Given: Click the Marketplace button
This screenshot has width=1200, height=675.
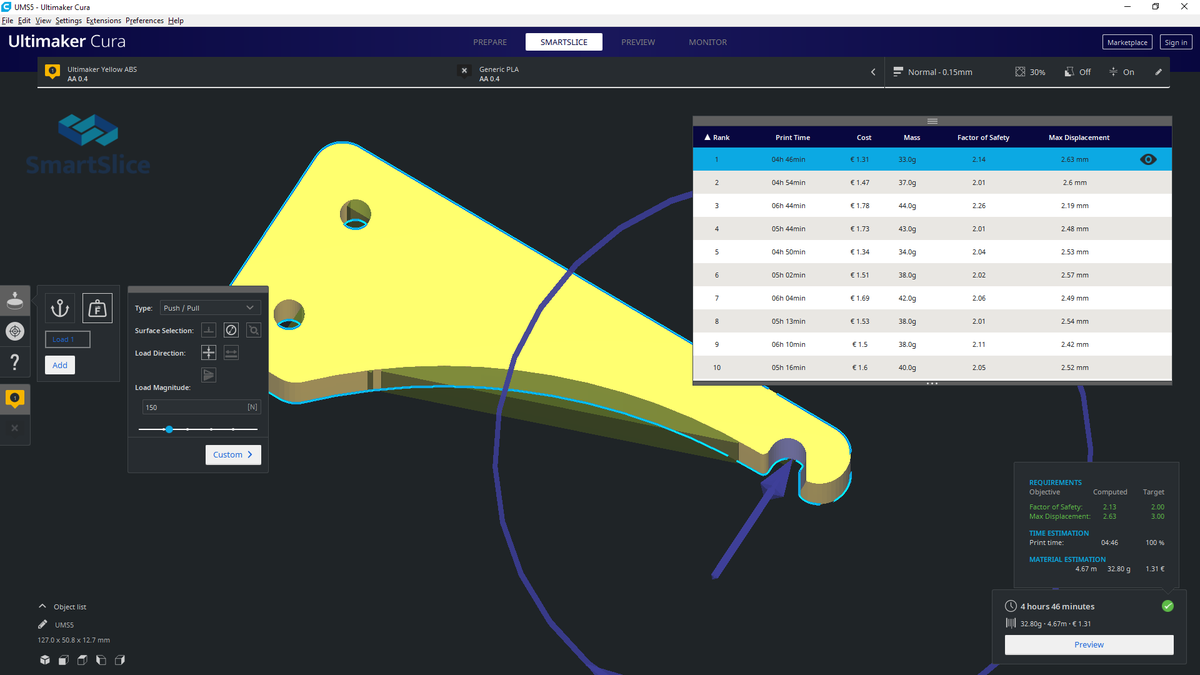Looking at the screenshot, I should [1127, 42].
